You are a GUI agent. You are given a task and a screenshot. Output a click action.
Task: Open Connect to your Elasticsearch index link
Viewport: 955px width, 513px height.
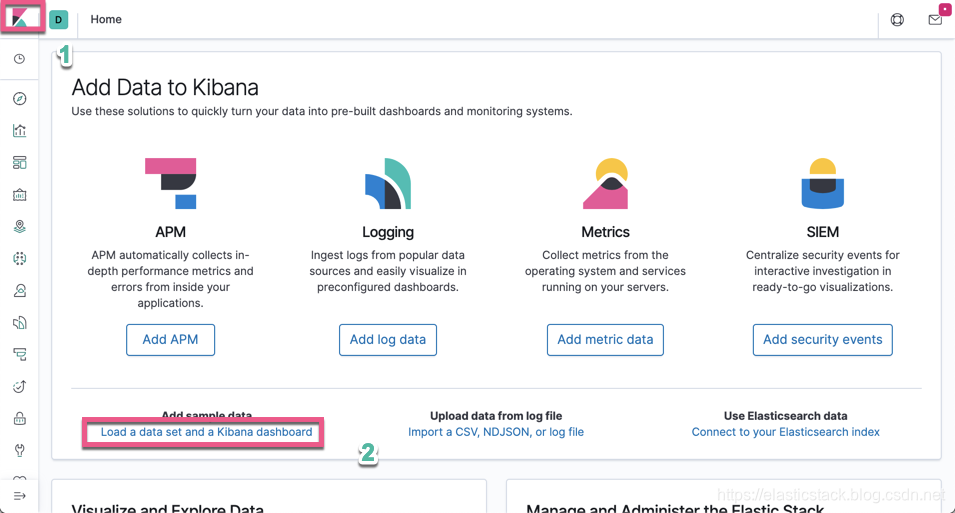click(786, 432)
